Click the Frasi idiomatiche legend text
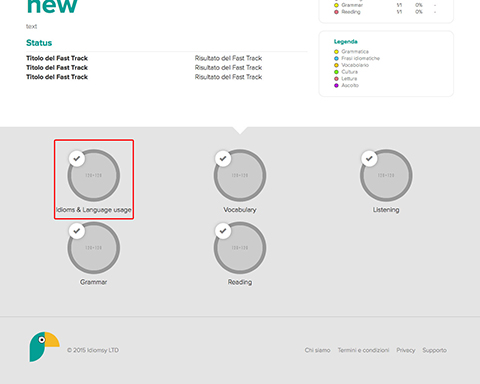Viewport: 480px width, 384px height. 361,58
